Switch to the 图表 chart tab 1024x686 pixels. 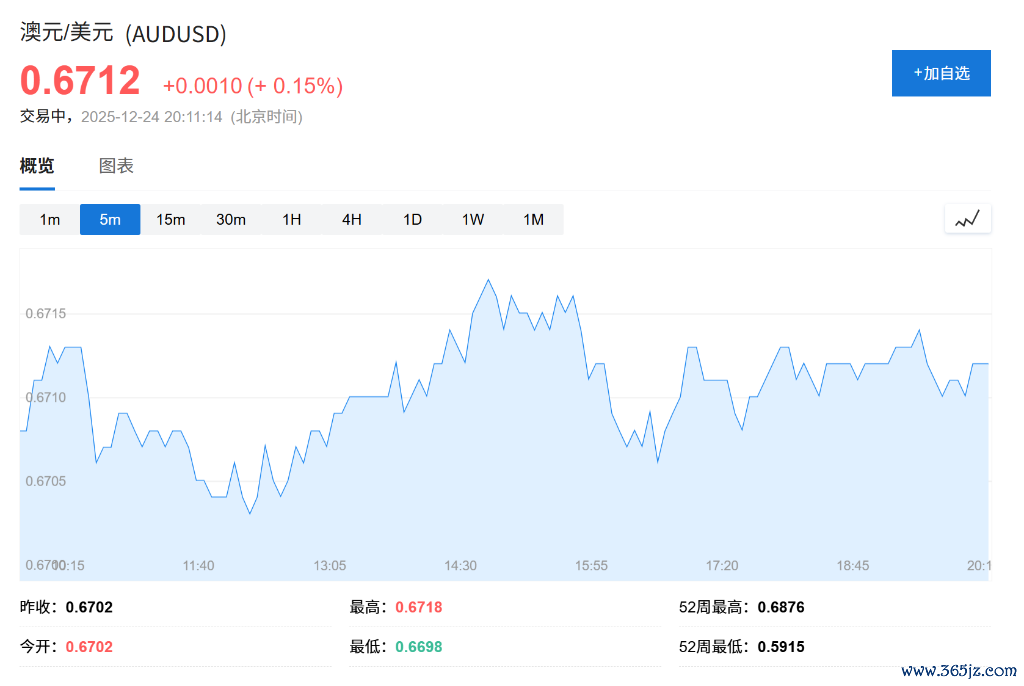point(116,166)
